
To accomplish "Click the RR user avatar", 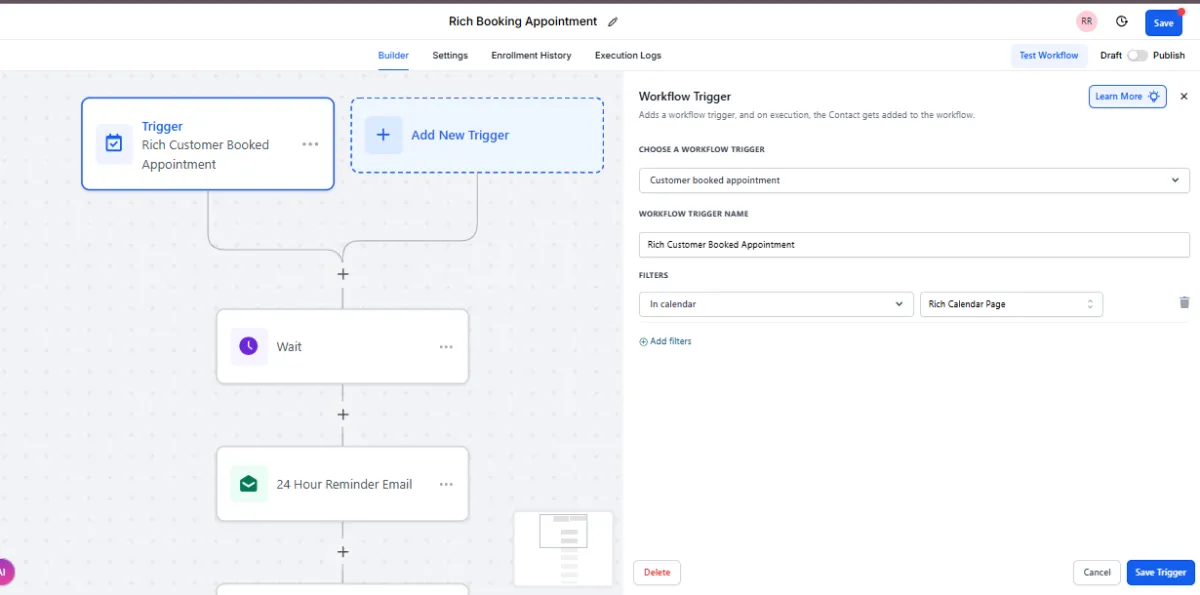I will coord(1087,22).
